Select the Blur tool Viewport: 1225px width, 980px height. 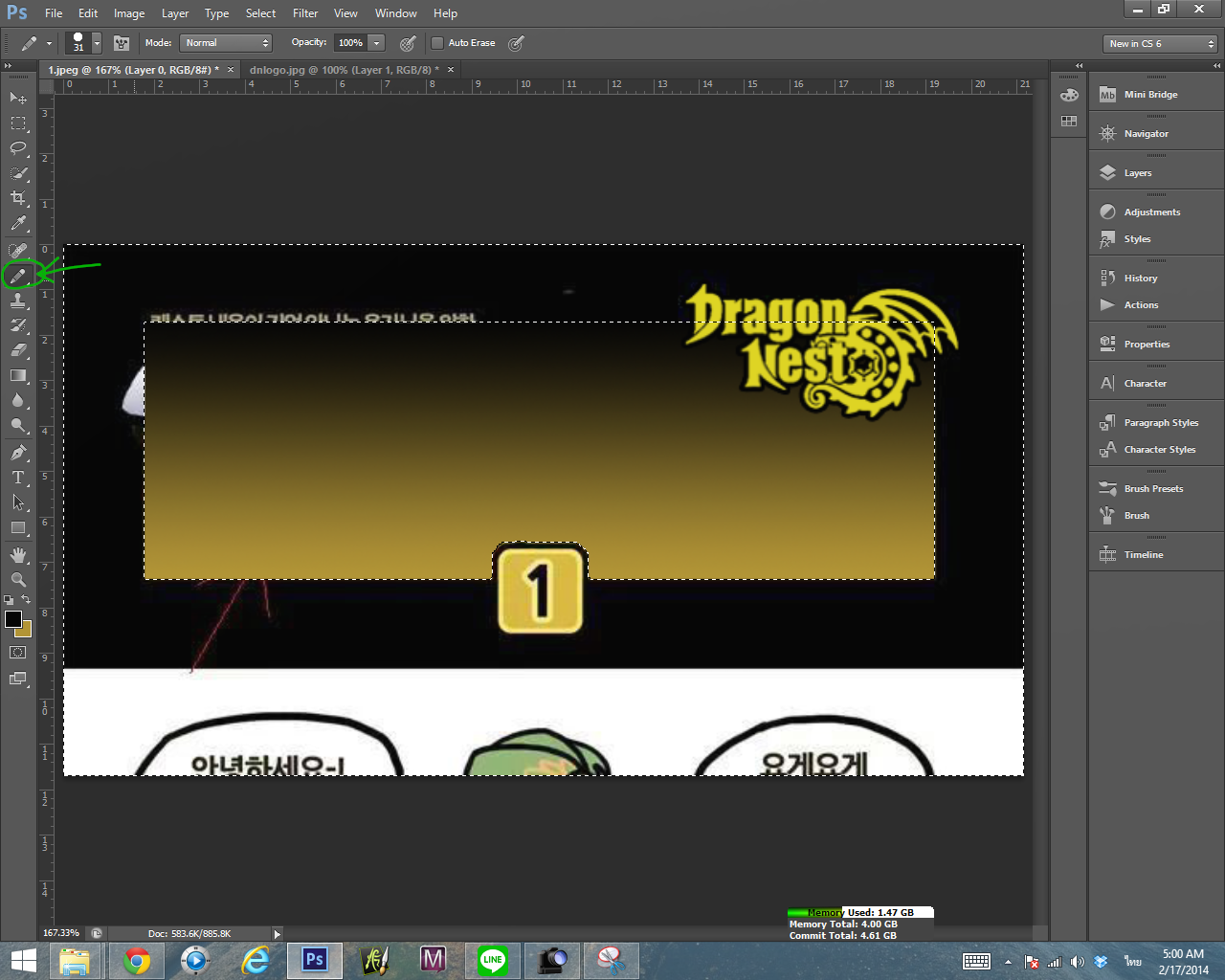click(18, 400)
